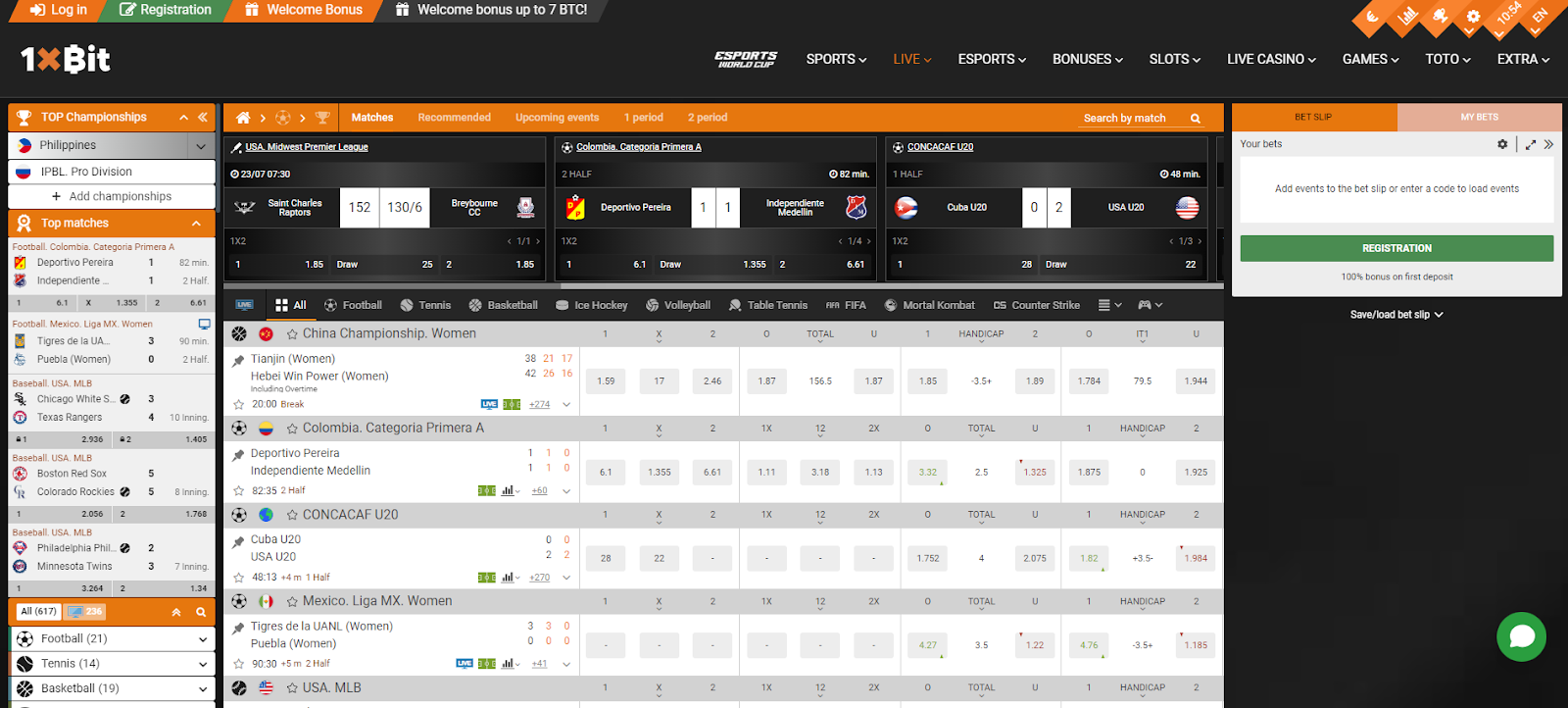Screen dimensions: 1568x708
Task: Pin the Cuba U20 match
Action: tap(238, 541)
